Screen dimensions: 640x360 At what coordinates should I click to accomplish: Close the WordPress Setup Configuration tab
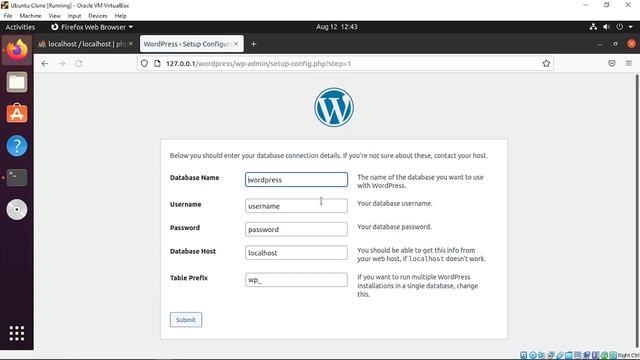coord(236,44)
